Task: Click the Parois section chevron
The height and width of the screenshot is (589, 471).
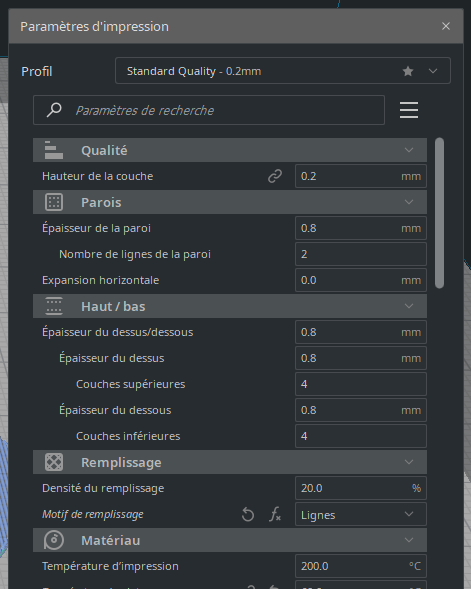Action: click(409, 202)
